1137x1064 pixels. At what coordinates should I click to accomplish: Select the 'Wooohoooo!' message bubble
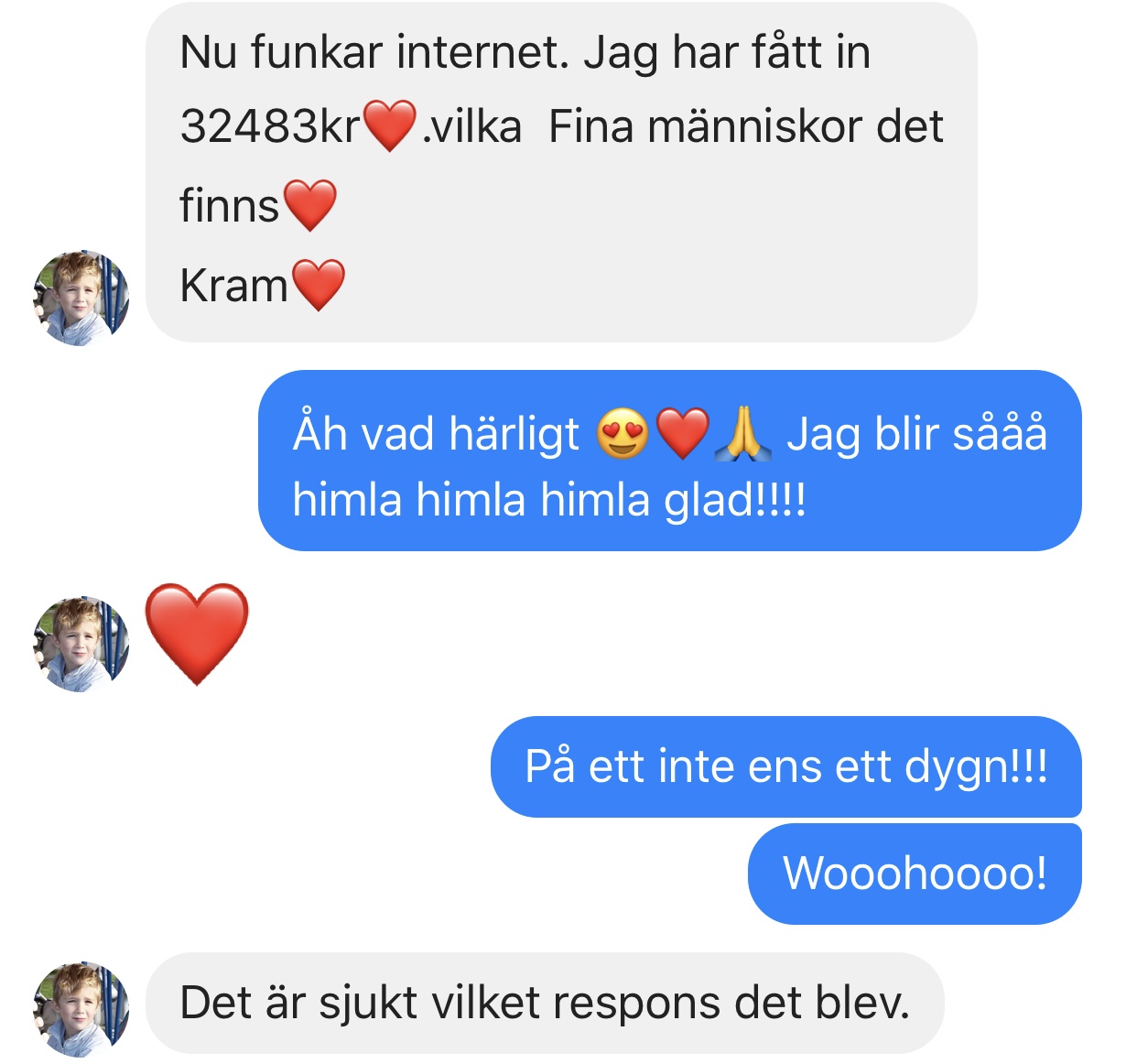point(915,874)
